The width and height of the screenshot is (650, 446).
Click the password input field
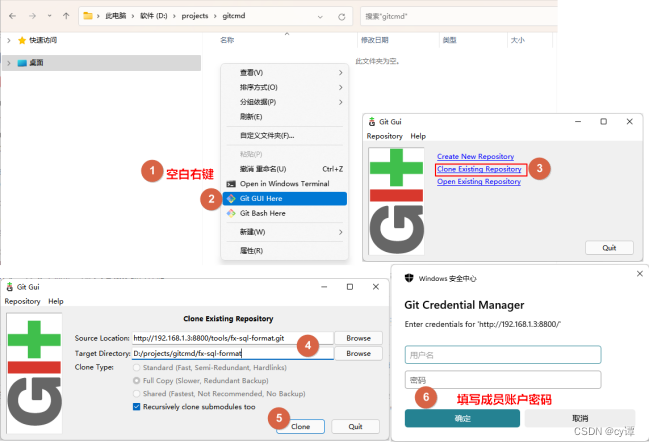pyautogui.click(x=503, y=380)
